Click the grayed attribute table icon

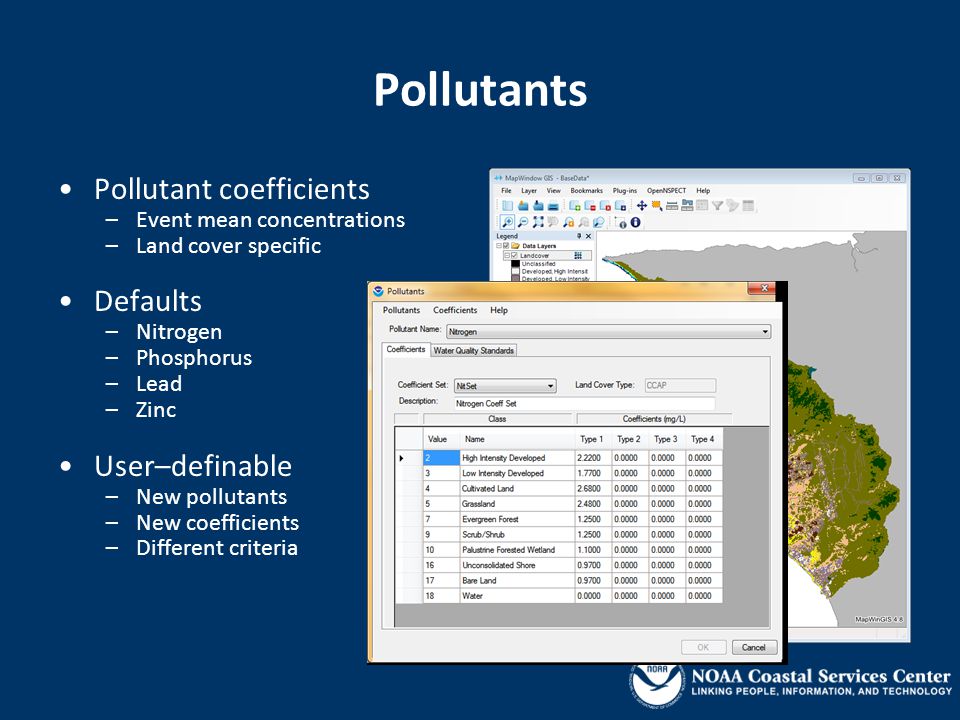(748, 206)
